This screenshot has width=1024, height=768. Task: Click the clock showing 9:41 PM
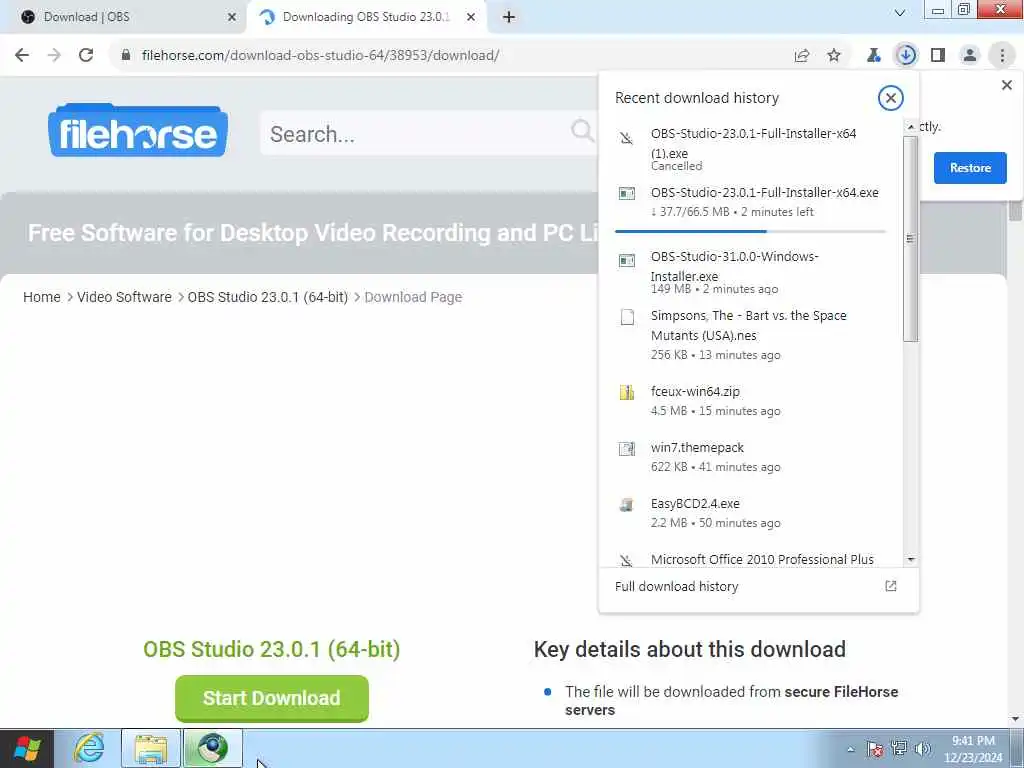click(973, 741)
